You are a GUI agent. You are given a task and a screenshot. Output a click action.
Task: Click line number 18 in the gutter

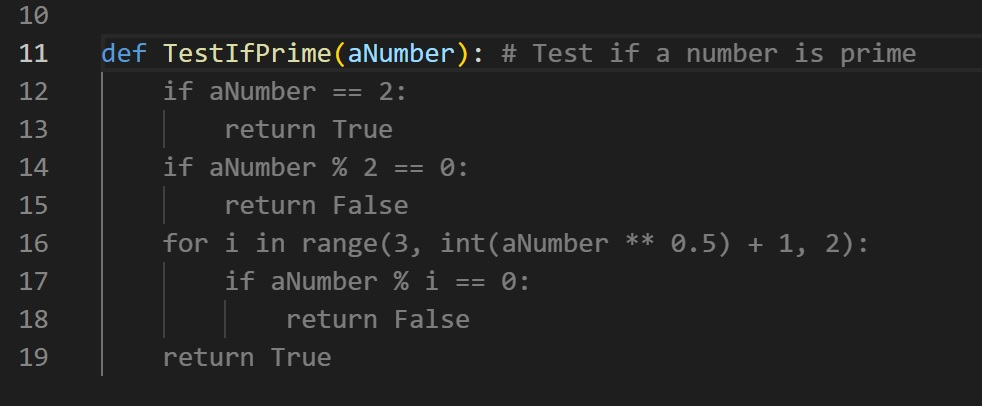[x=33, y=319]
